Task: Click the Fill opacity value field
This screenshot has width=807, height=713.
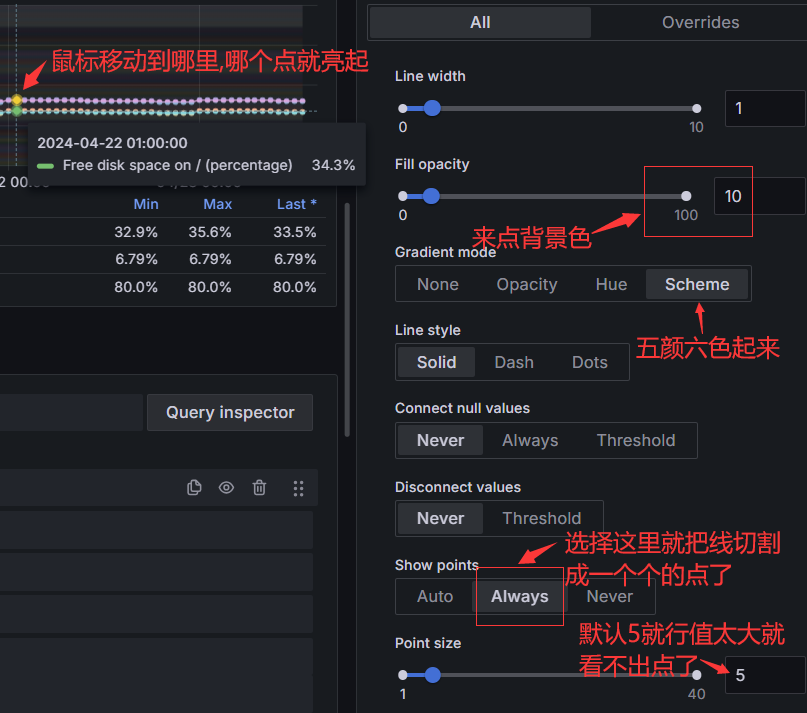Action: pos(758,196)
